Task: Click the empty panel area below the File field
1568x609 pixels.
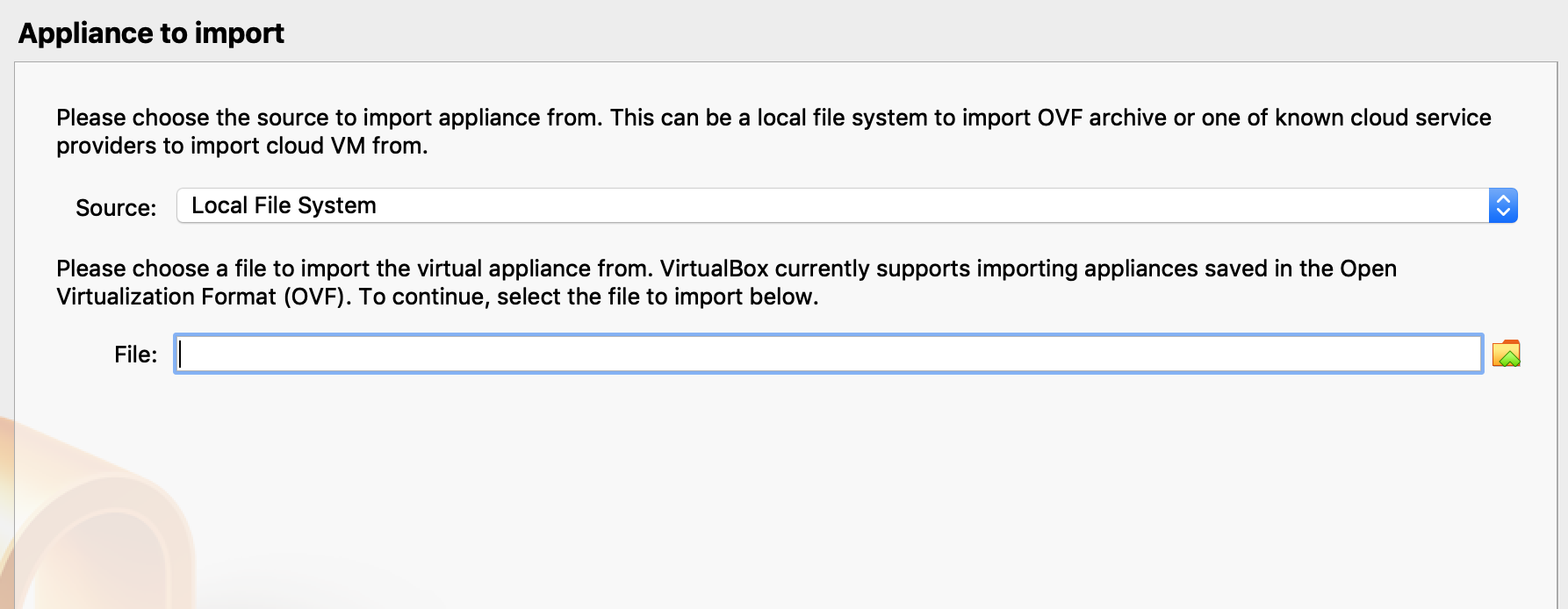Action: pos(790,491)
